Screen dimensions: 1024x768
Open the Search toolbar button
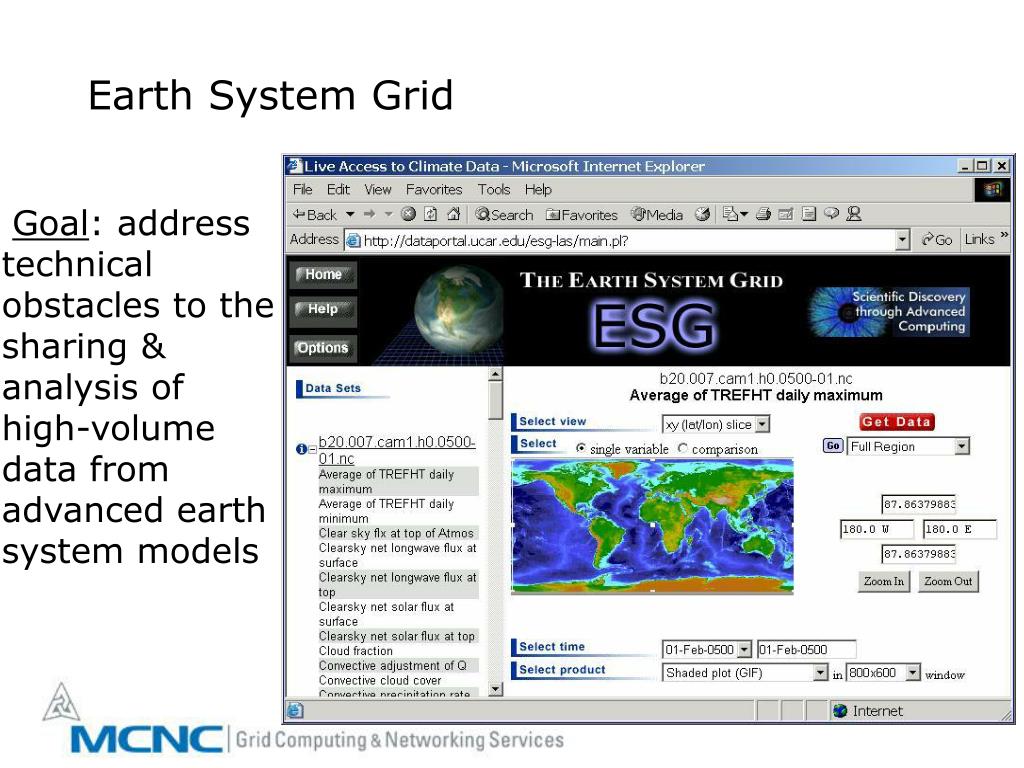click(504, 214)
